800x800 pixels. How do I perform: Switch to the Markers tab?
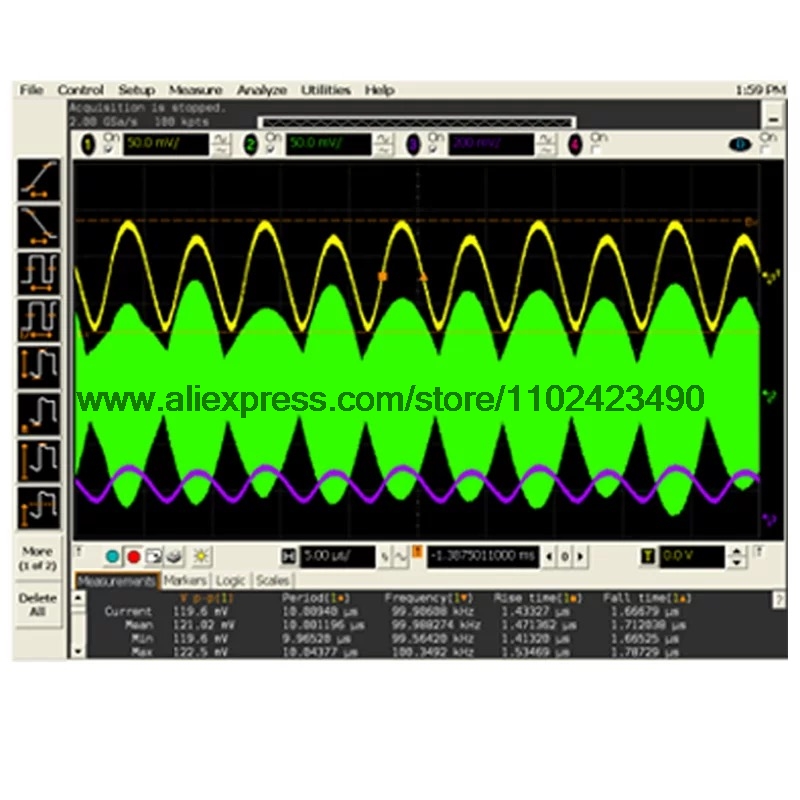(x=185, y=581)
